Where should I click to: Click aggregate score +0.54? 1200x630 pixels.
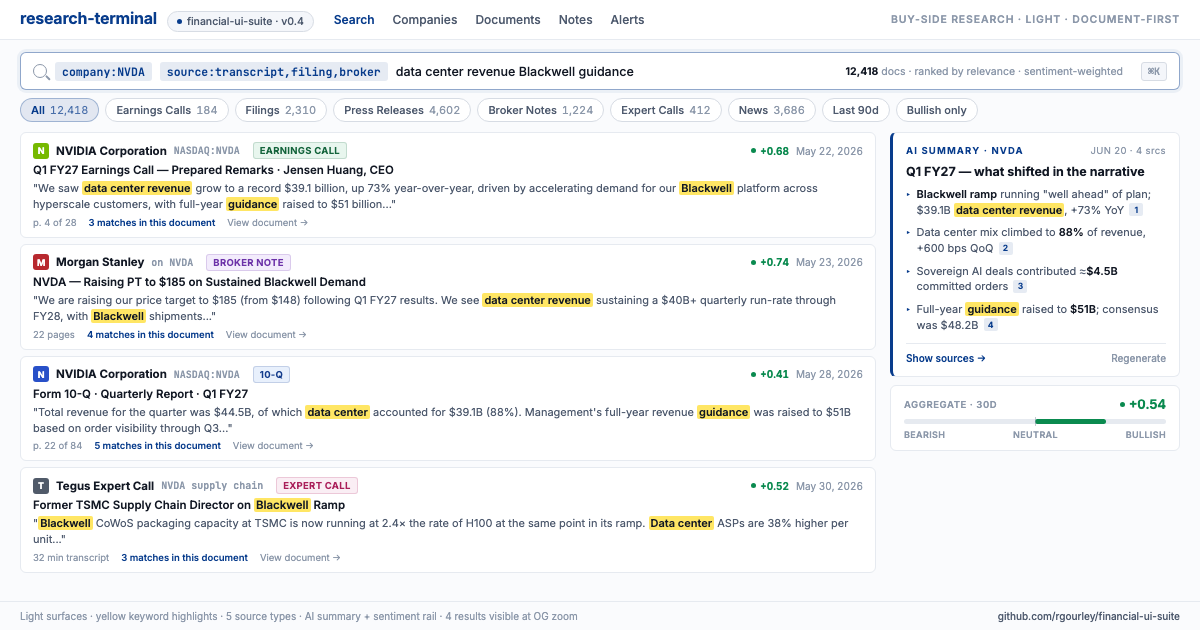[1143, 404]
